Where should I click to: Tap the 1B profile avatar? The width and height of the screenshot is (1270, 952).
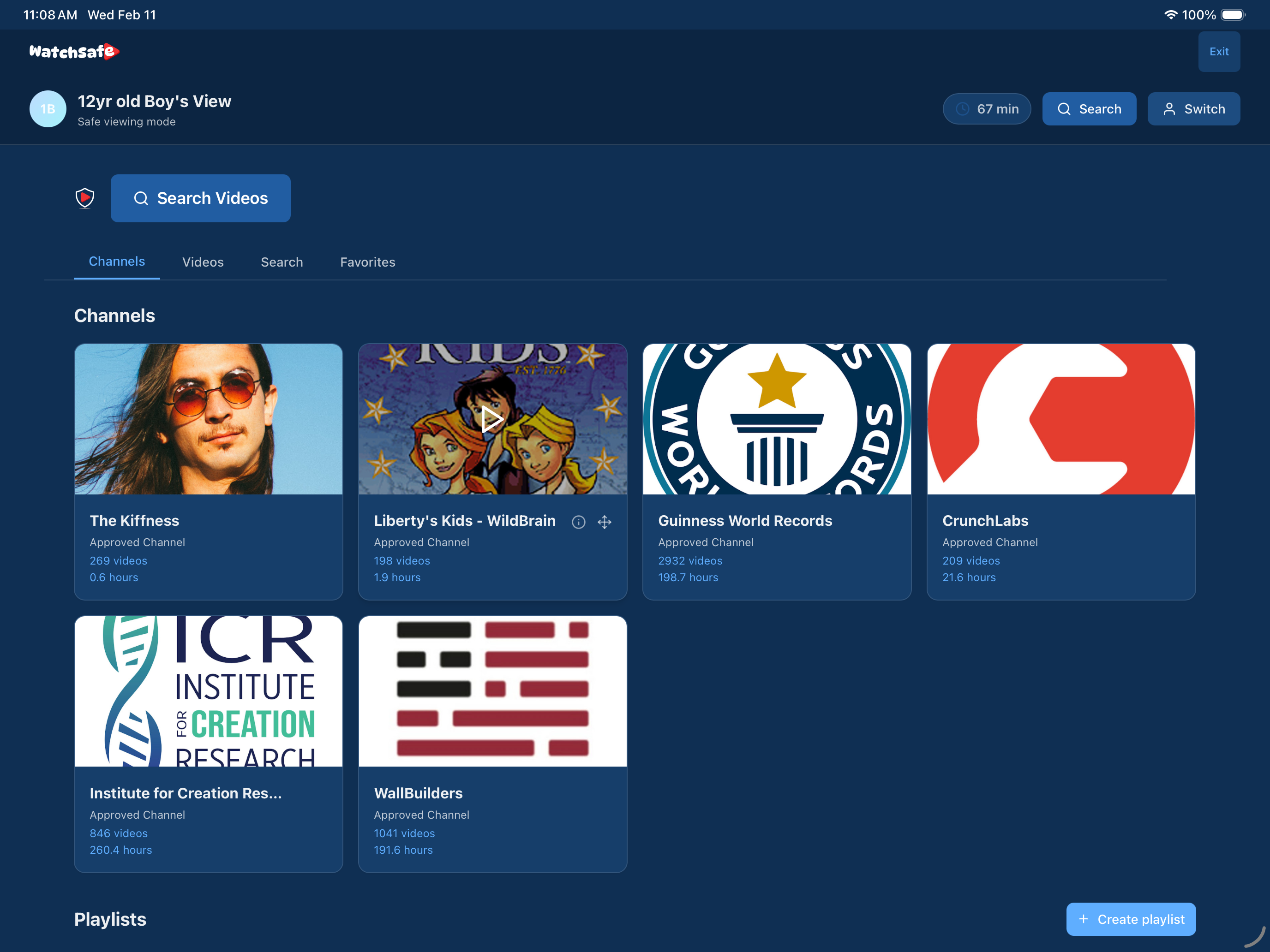click(x=48, y=109)
